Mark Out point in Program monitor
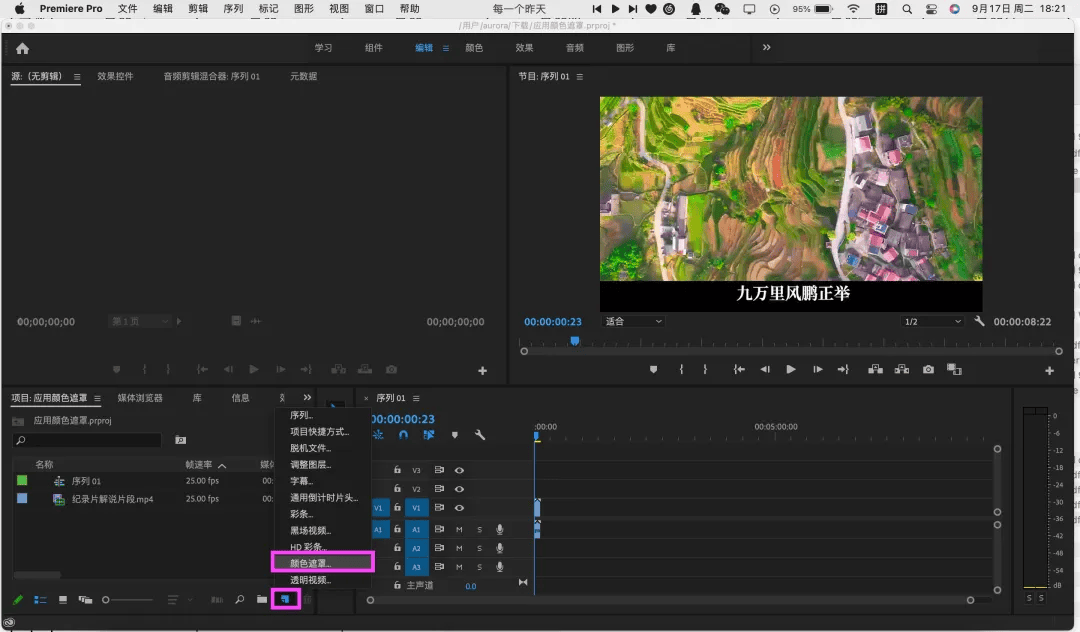The width and height of the screenshot is (1080, 632). 705,370
